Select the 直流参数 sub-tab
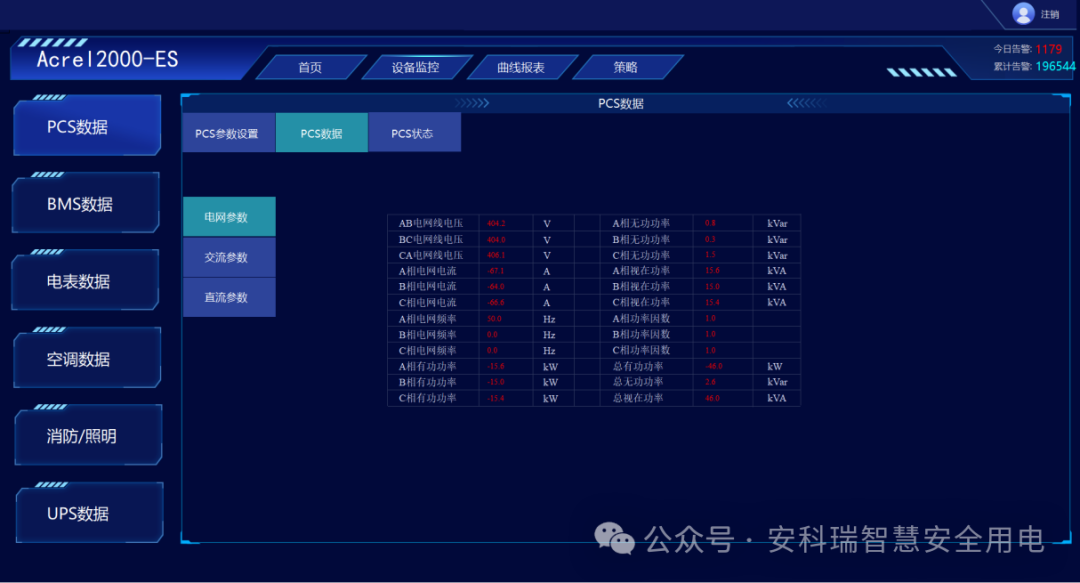Screen dimensions: 1080x583 [x=229, y=298]
